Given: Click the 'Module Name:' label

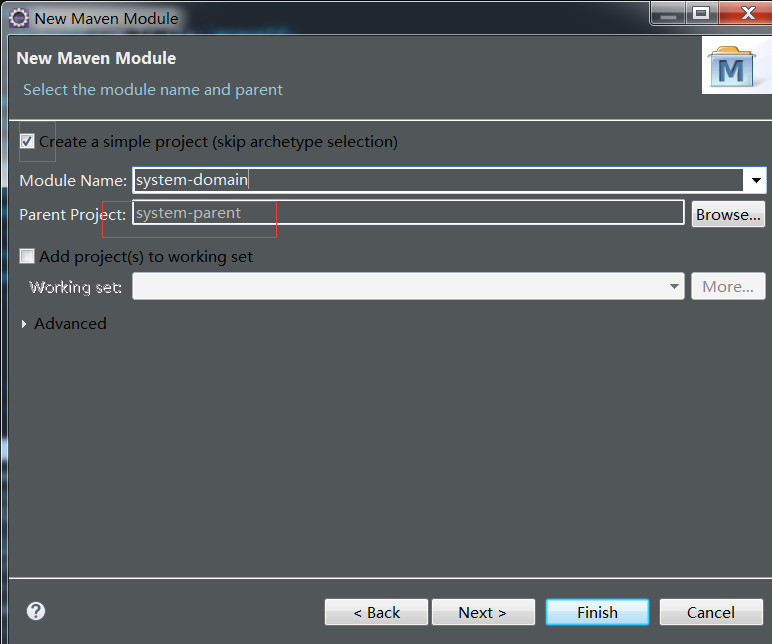Looking at the screenshot, I should 73,181.
